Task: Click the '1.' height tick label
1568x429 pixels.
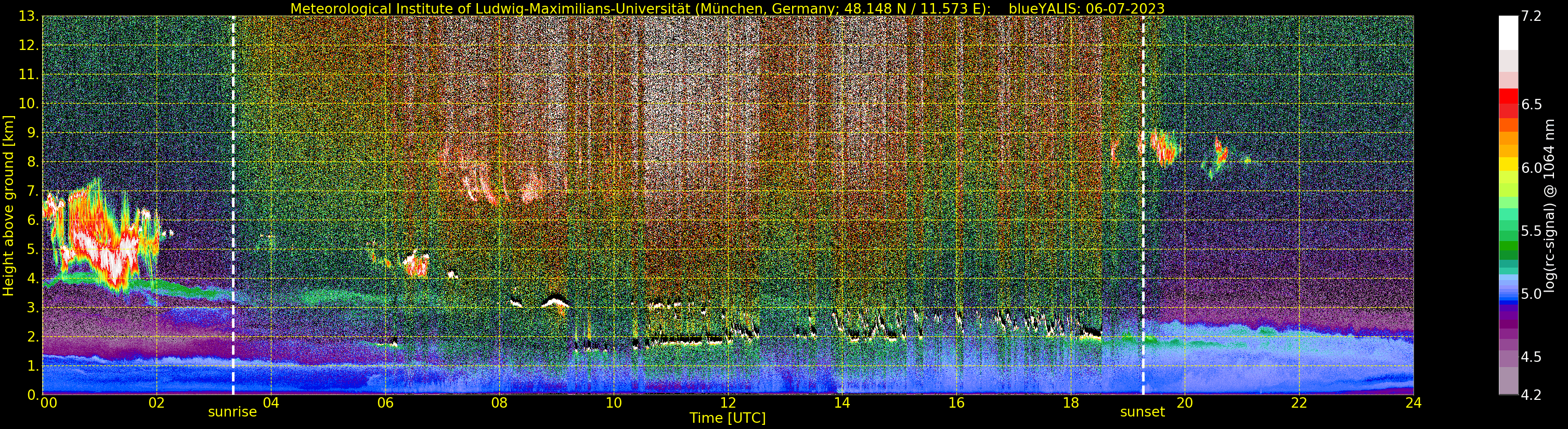Action: click(x=33, y=366)
